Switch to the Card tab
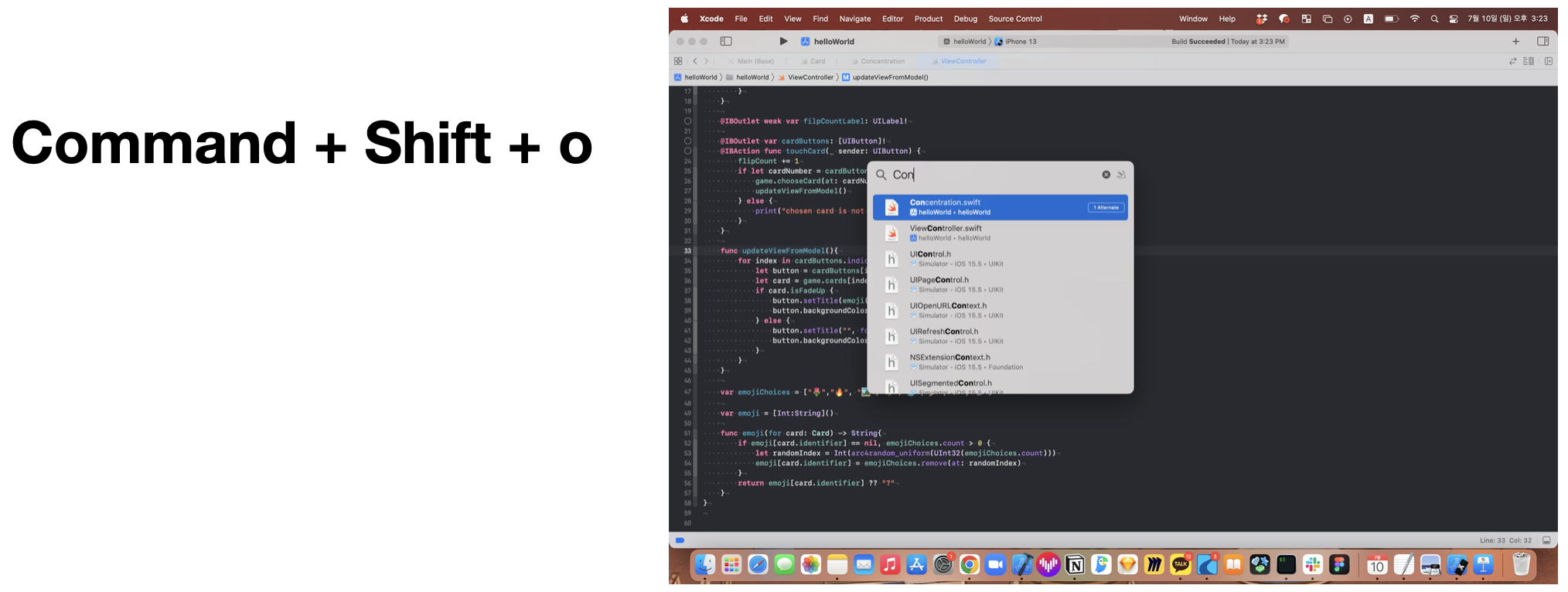Screen dimensions: 1568x592 point(813,61)
